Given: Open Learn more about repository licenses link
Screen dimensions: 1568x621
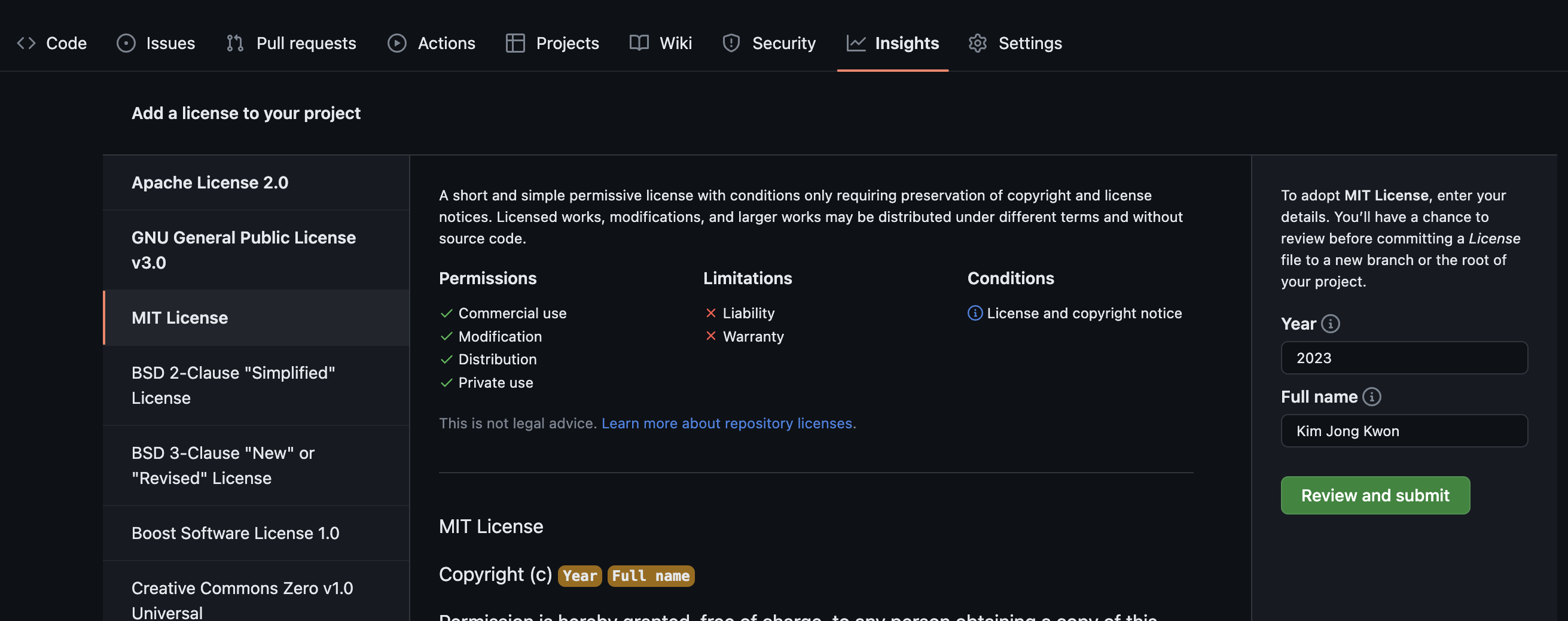Looking at the screenshot, I should click(x=727, y=423).
